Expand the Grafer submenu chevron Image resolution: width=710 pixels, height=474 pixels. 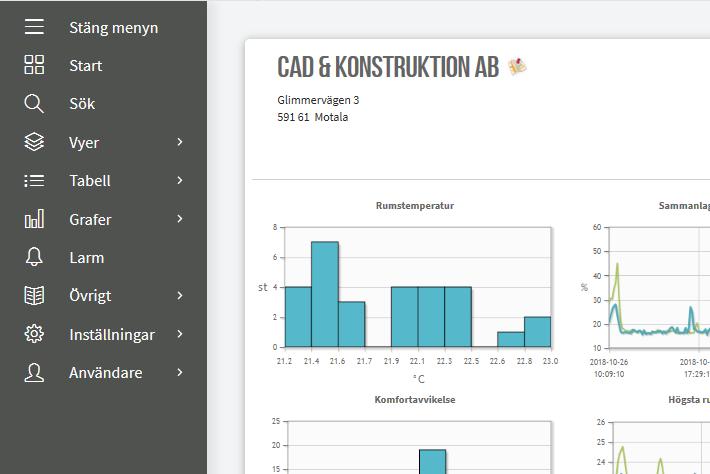point(180,219)
